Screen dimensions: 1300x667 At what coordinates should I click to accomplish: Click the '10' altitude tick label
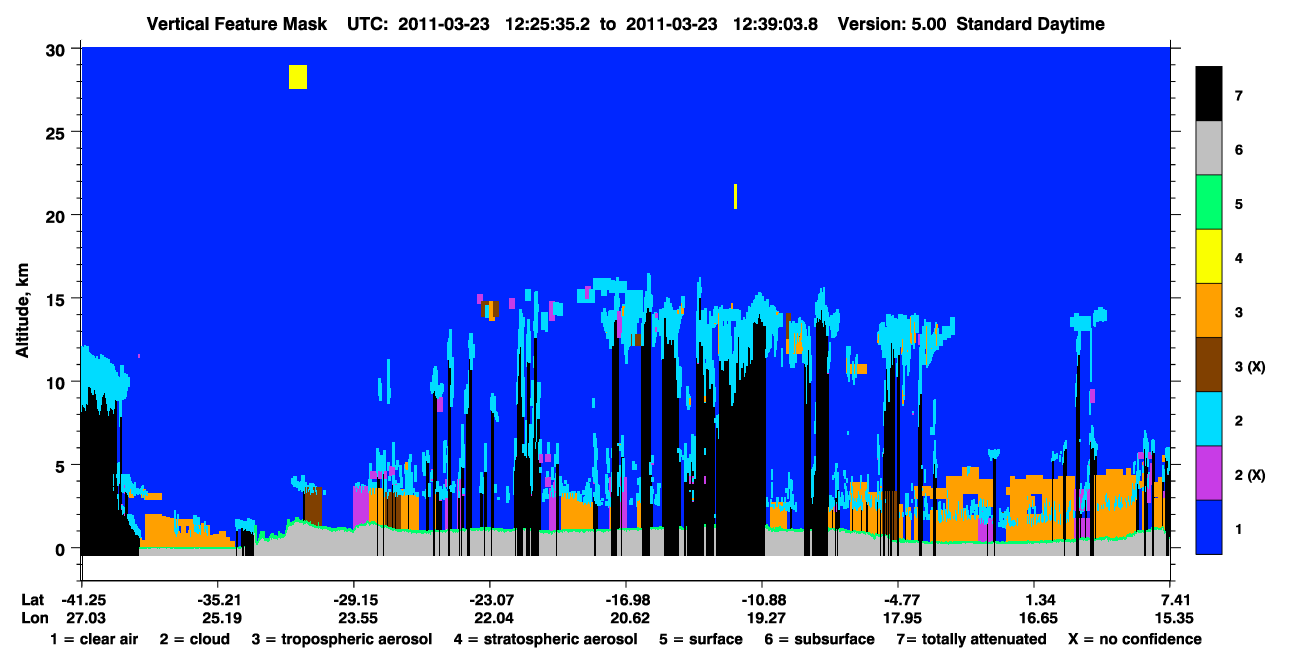pyautogui.click(x=57, y=382)
